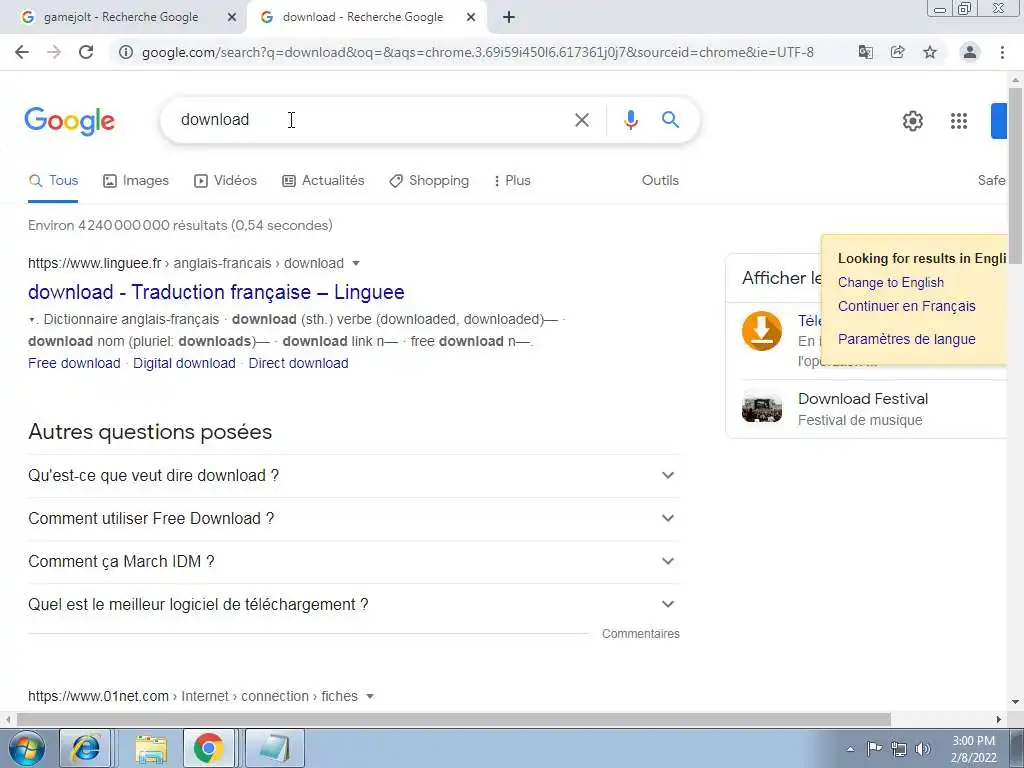This screenshot has height=768, width=1024.
Task: Expand "Comment ça March IDM ?"
Action: [354, 562]
